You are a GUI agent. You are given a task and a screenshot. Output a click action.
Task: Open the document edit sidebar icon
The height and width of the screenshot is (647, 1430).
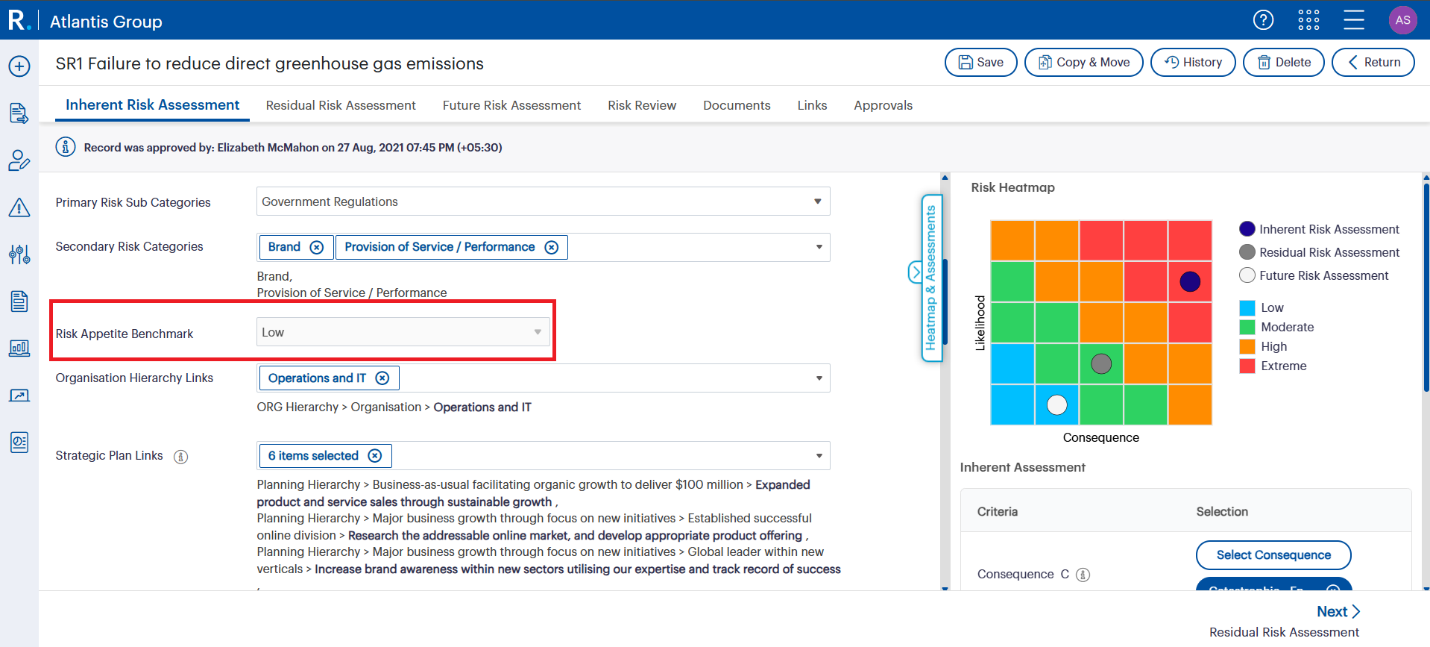(x=19, y=113)
